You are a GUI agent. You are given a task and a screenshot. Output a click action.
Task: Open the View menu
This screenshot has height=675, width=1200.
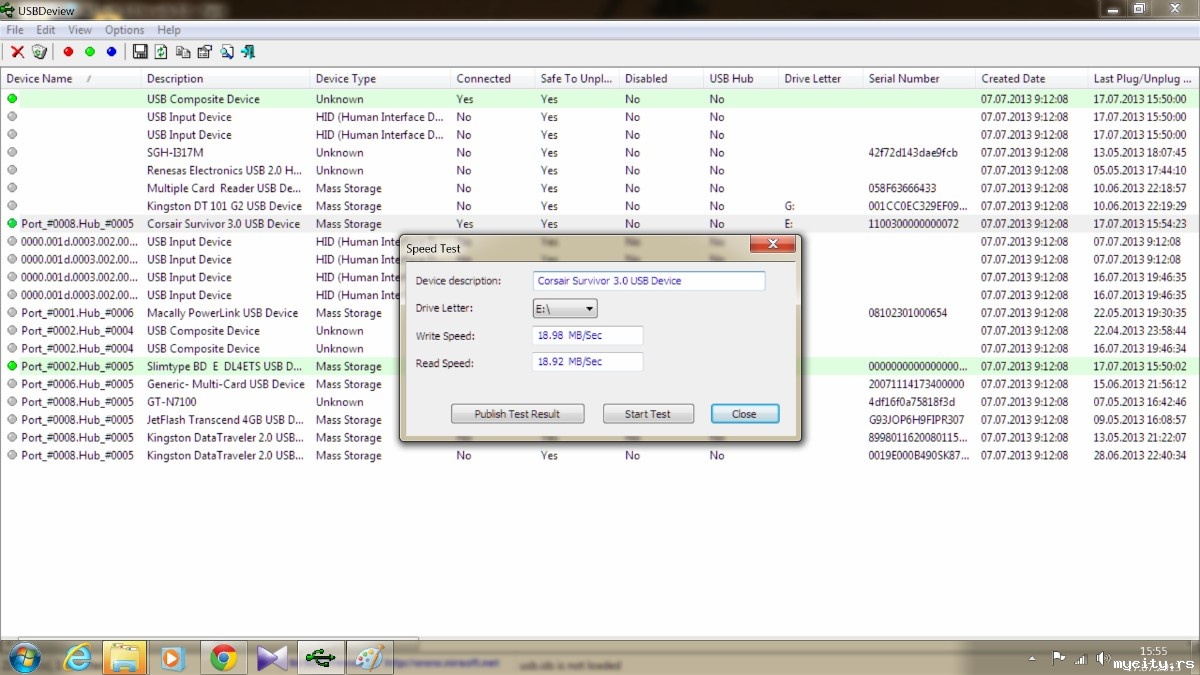[80, 30]
